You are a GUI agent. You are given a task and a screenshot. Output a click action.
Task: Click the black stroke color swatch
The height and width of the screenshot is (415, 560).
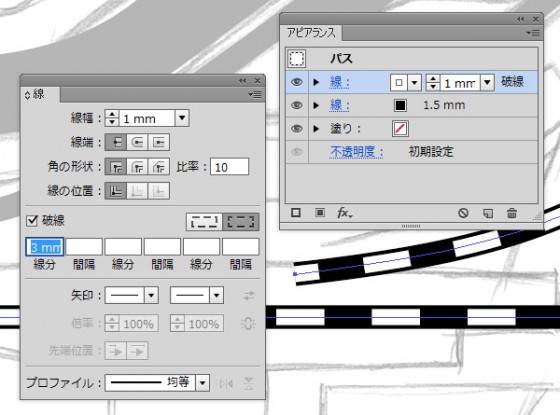tap(400, 105)
